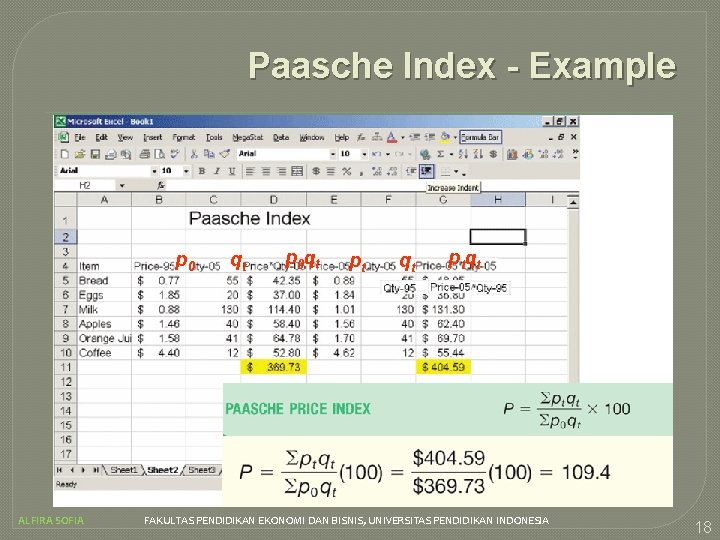Click Increase Decimal icon
Viewport: 720px width, 540px height.
click(x=377, y=171)
